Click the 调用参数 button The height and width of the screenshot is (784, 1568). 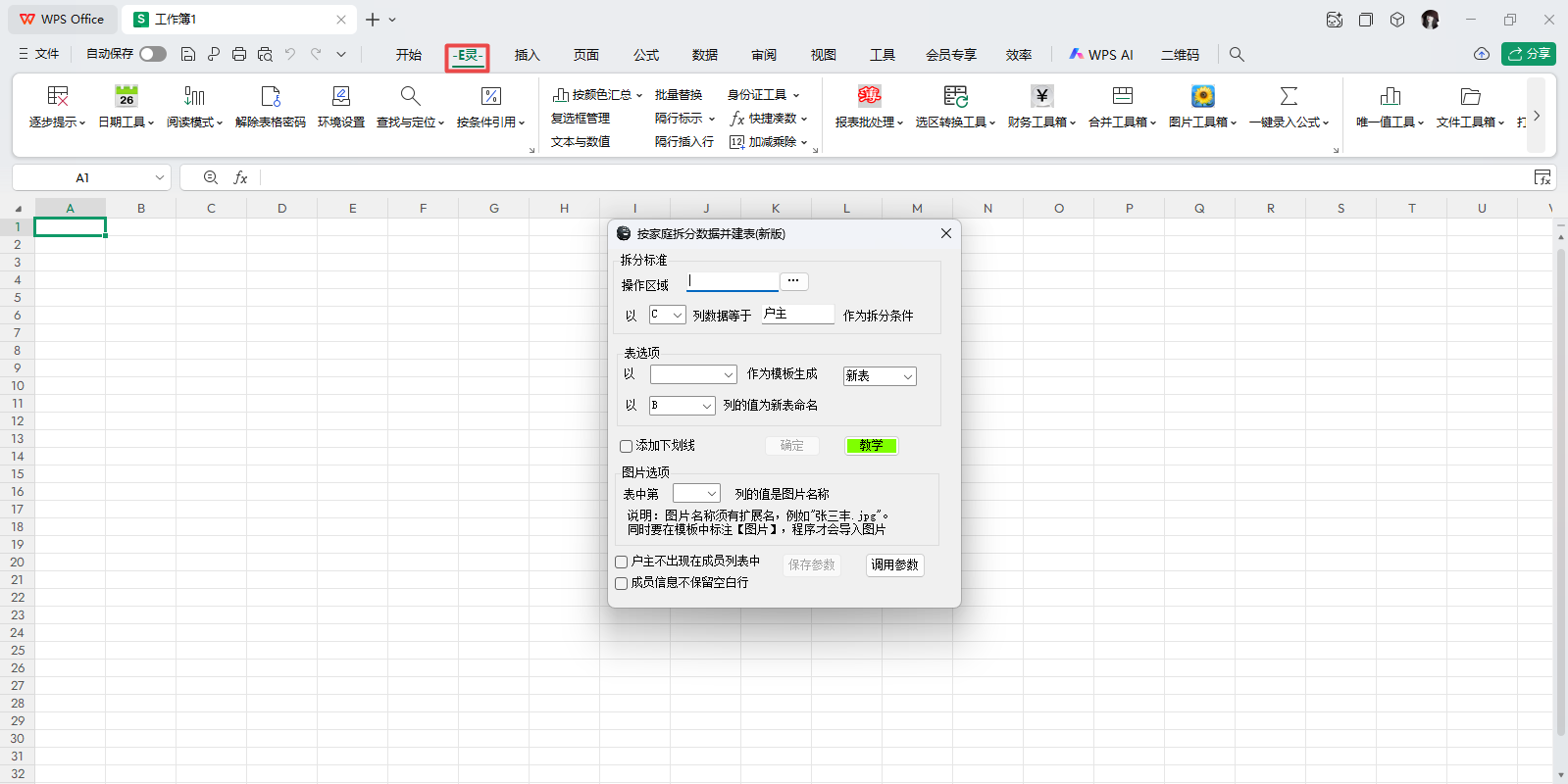coord(894,565)
